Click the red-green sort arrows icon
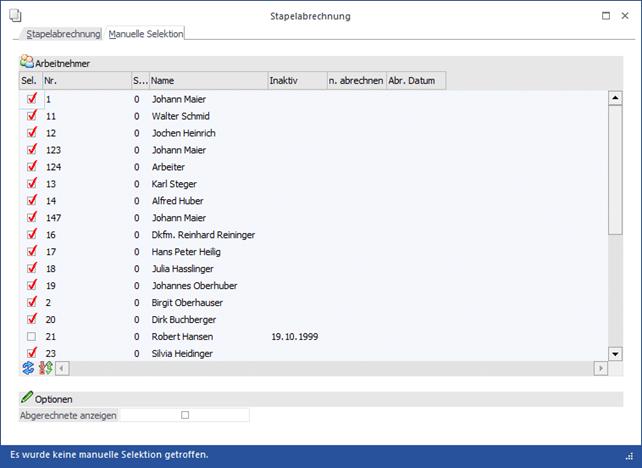The image size is (642, 468). pos(45,368)
